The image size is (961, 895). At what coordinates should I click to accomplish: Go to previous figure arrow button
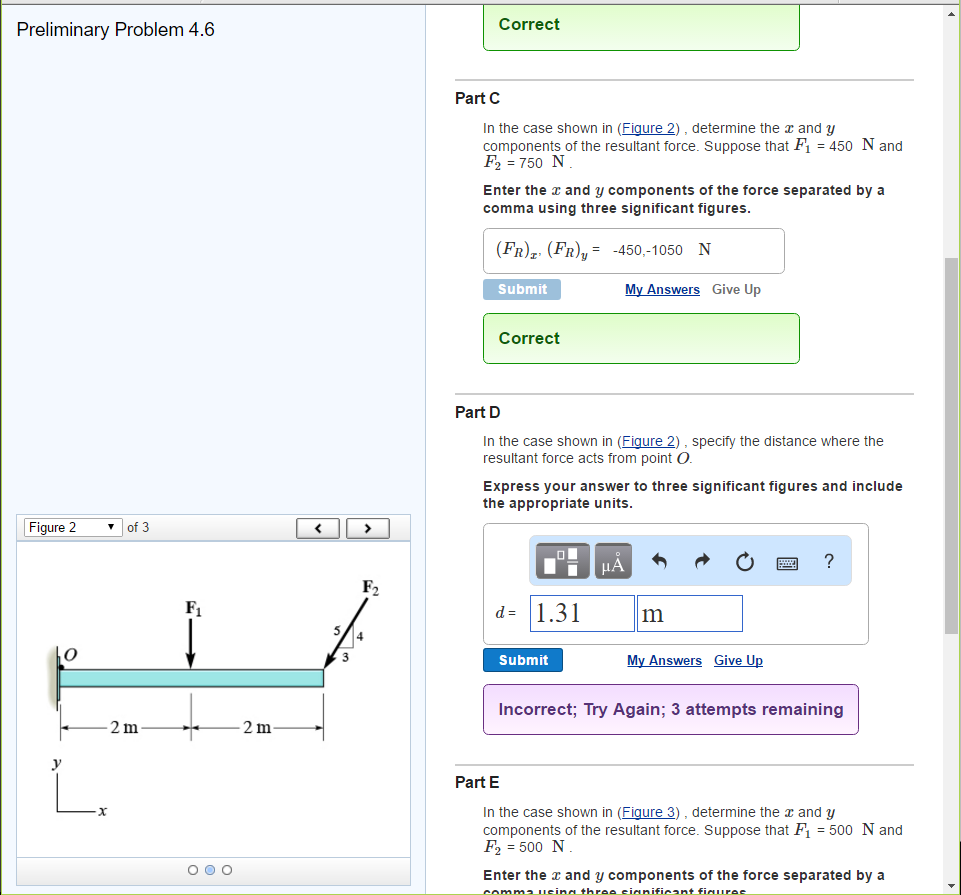point(317,528)
